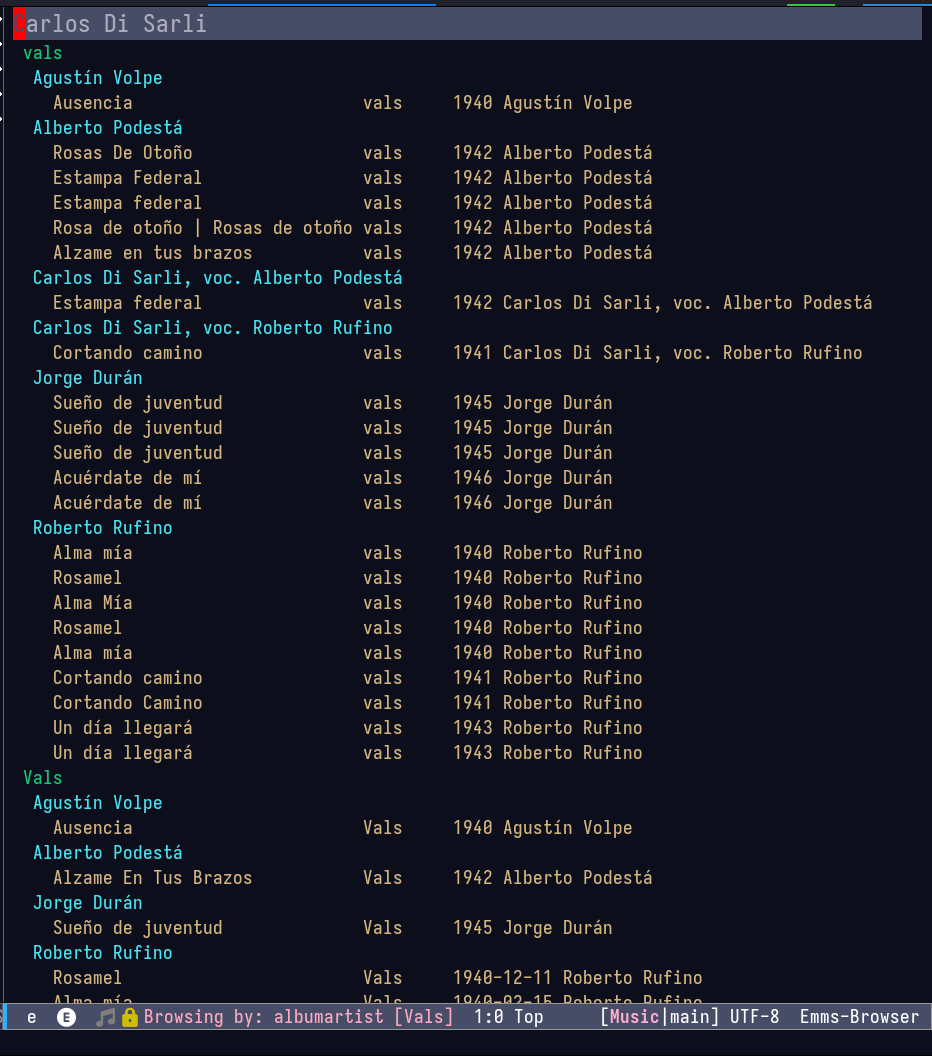932x1056 pixels.
Task: Click the Emms-Browser major mode label
Action: point(859,1017)
